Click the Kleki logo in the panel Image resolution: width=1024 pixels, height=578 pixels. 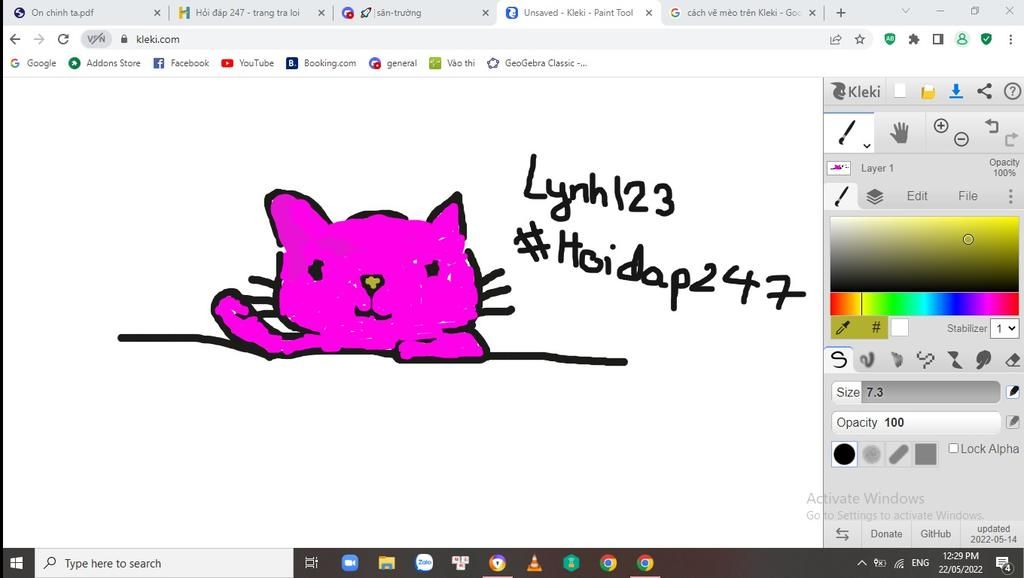(x=856, y=91)
